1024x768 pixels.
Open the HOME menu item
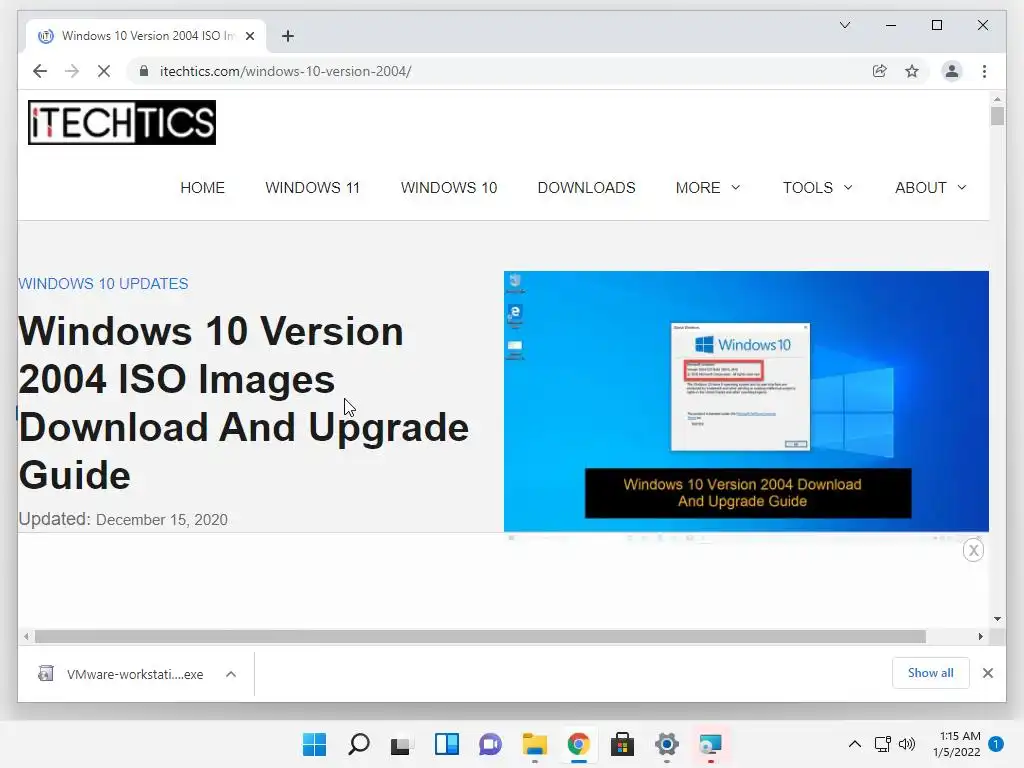tap(202, 187)
